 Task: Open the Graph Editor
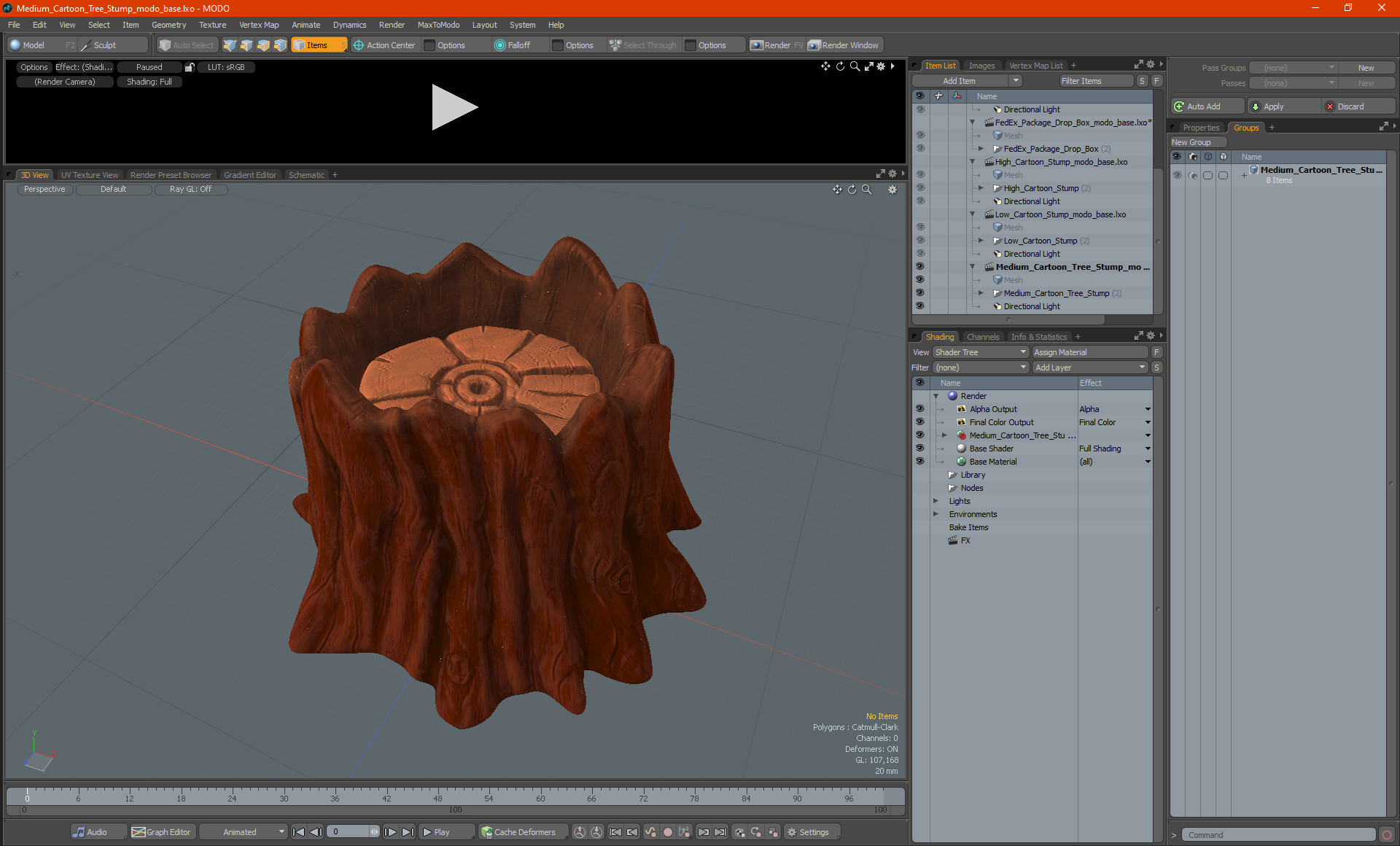[x=161, y=832]
